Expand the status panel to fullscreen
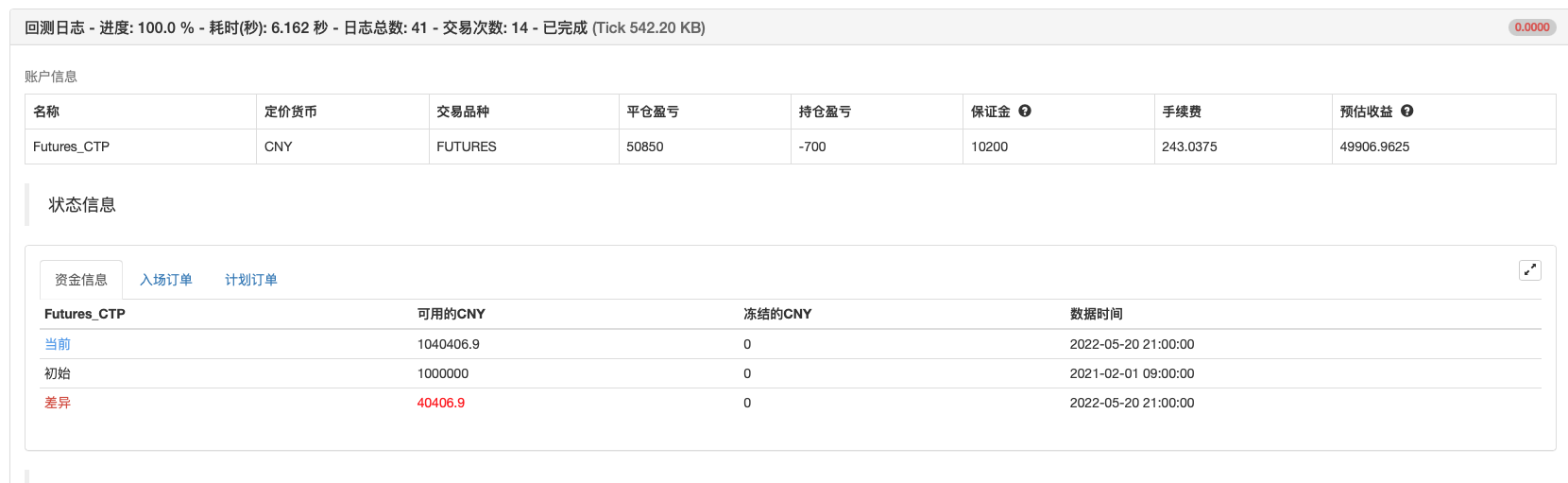The width and height of the screenshot is (1568, 483). 1530,270
